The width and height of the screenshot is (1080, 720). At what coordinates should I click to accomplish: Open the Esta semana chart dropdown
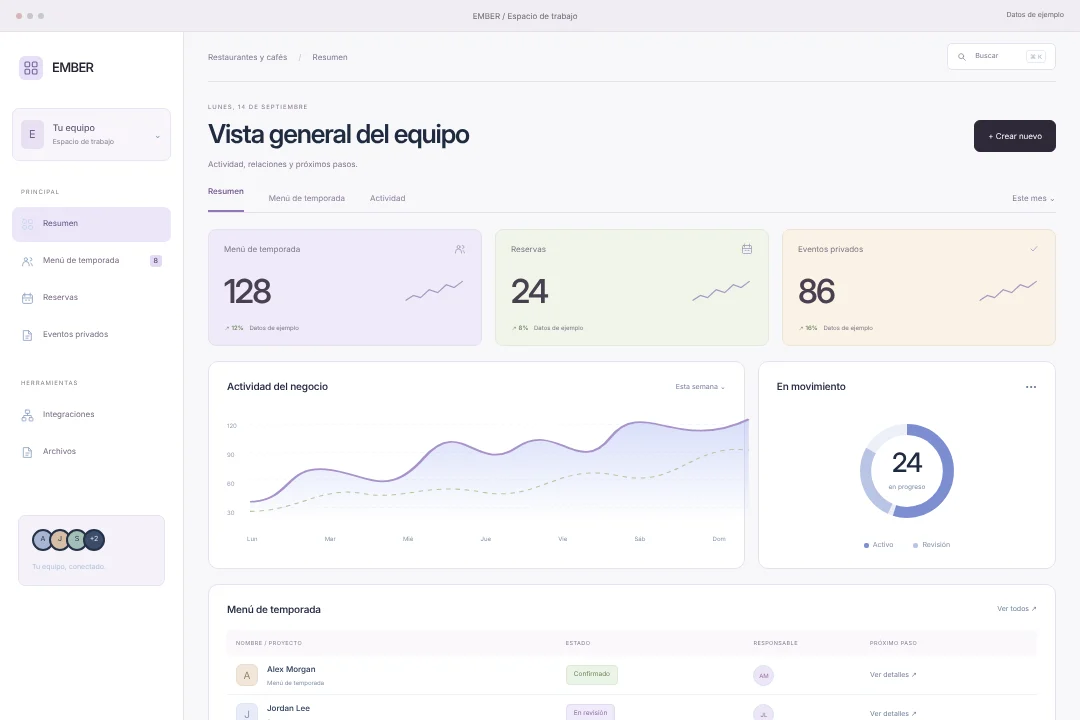[700, 387]
